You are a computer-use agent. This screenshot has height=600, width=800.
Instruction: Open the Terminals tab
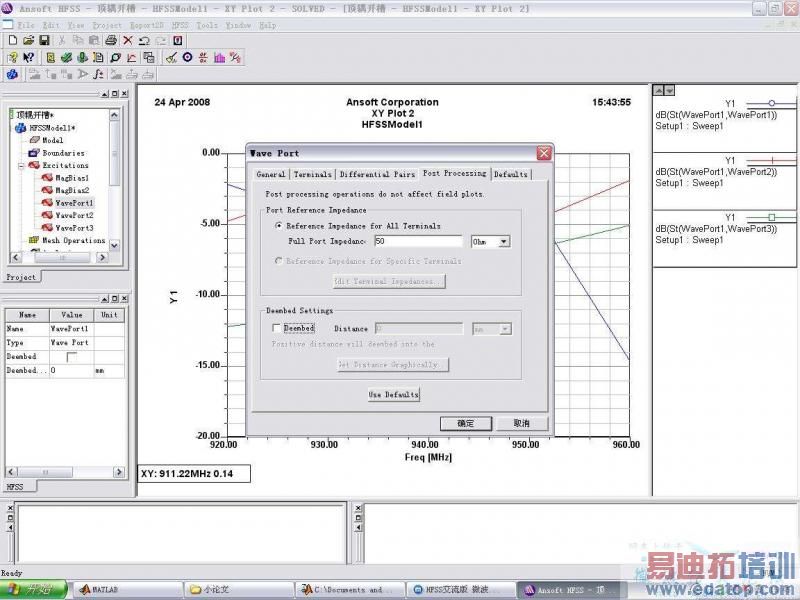pyautogui.click(x=312, y=174)
